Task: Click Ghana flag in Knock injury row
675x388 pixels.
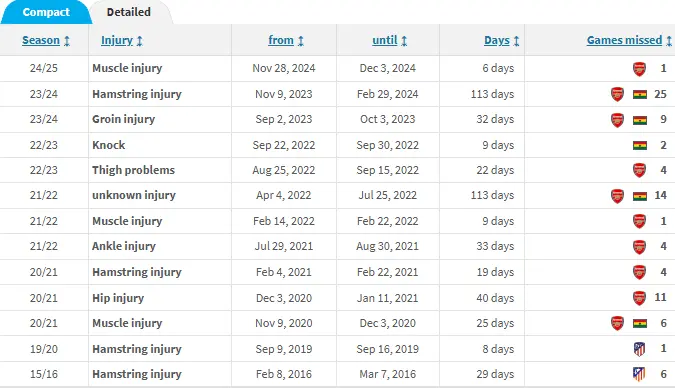Action: [640, 146]
